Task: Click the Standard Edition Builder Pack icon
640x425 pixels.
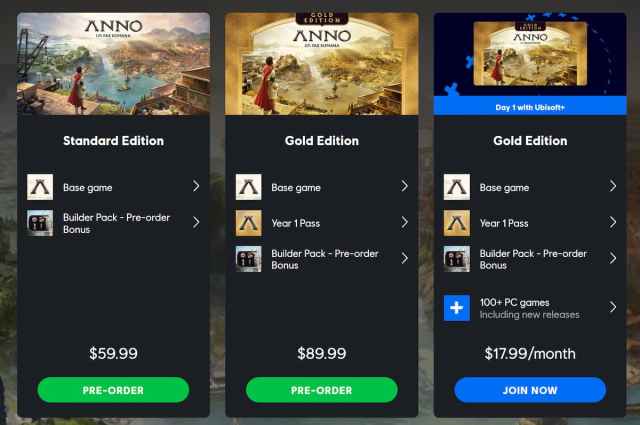Action: [x=41, y=222]
